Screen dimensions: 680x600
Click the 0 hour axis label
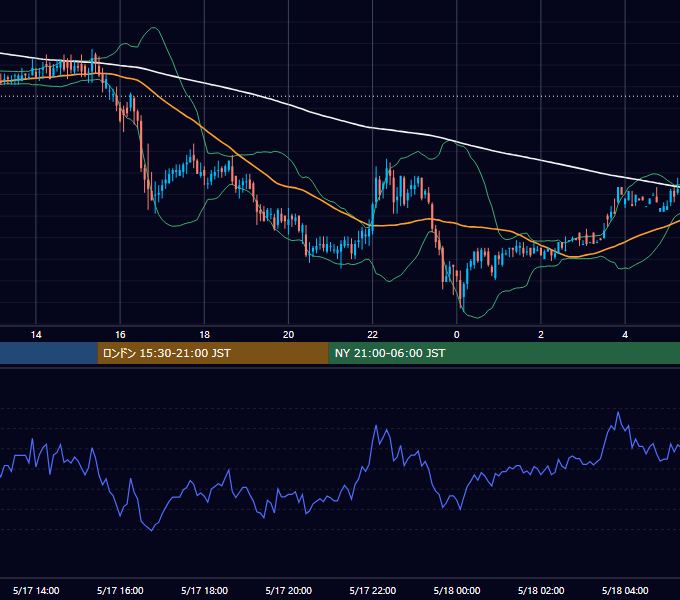[x=457, y=335]
